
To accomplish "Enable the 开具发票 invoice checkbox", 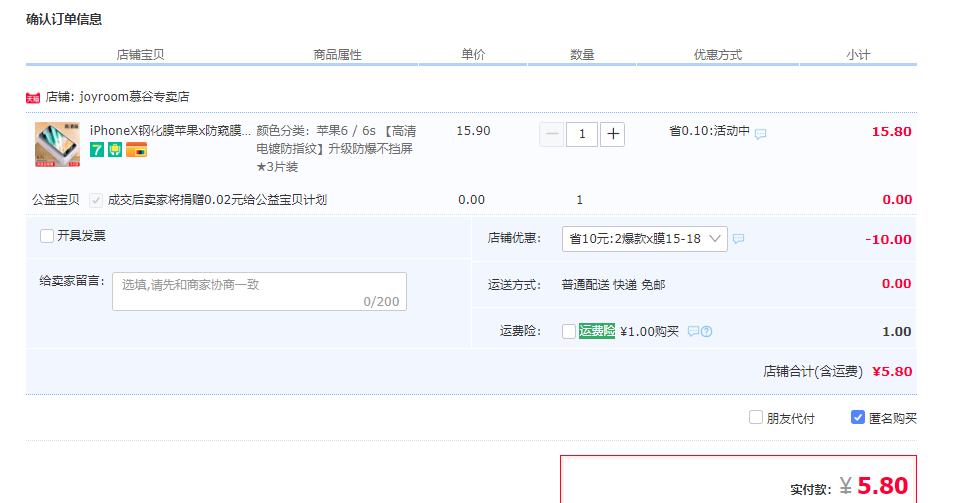I will (x=47, y=236).
